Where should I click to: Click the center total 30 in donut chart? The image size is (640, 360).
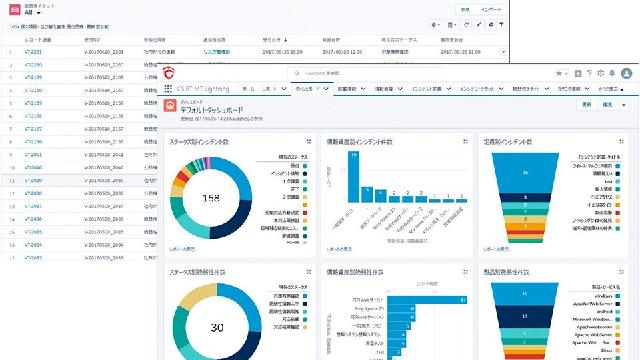pyautogui.click(x=217, y=327)
